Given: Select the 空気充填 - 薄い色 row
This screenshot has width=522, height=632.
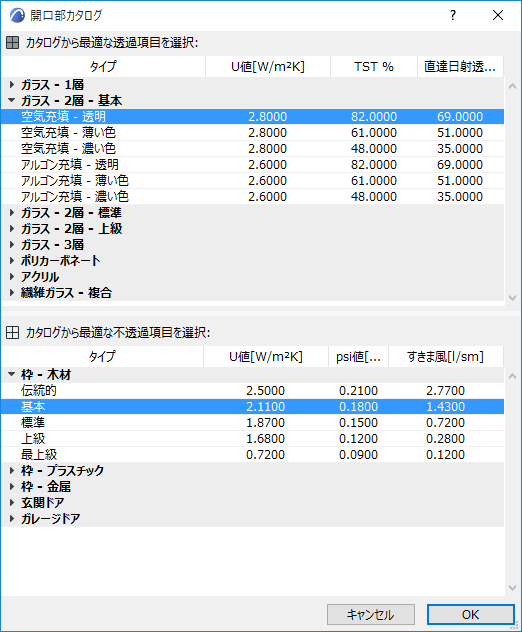Looking at the screenshot, I should click(252, 133).
